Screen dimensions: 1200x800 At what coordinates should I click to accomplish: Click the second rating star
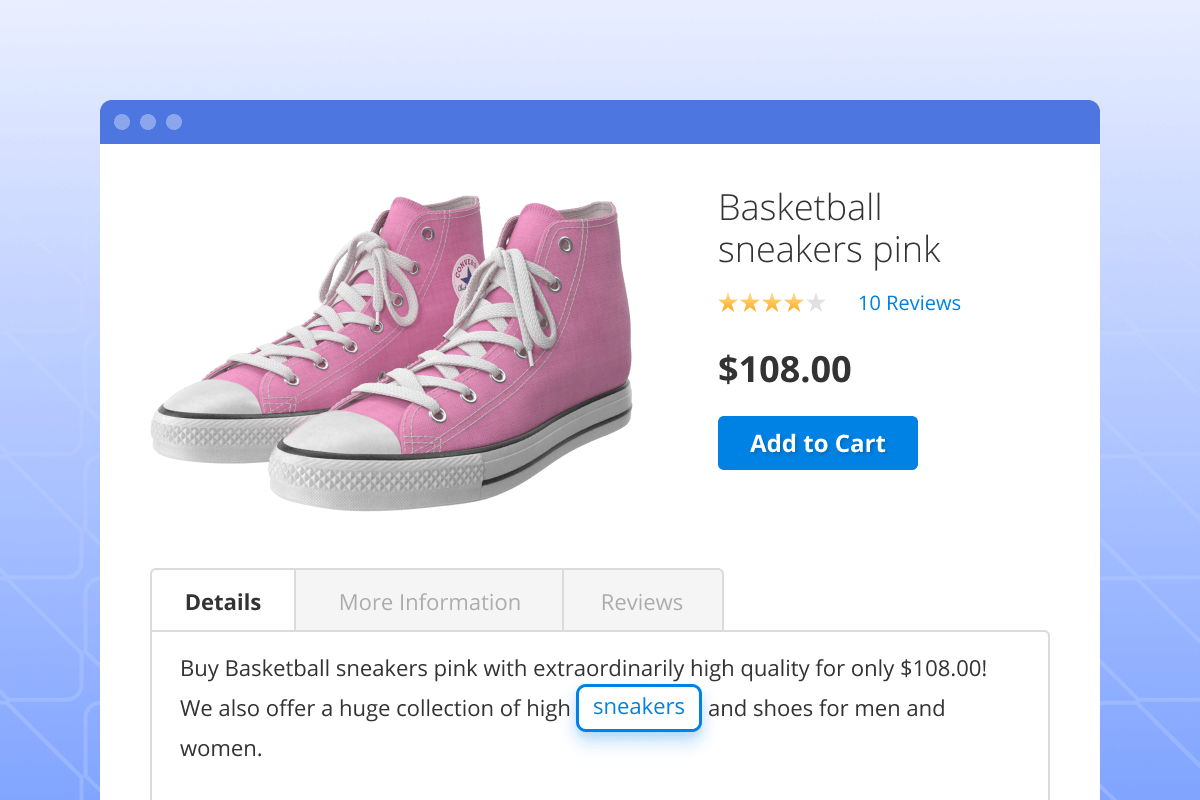pyautogui.click(x=750, y=303)
